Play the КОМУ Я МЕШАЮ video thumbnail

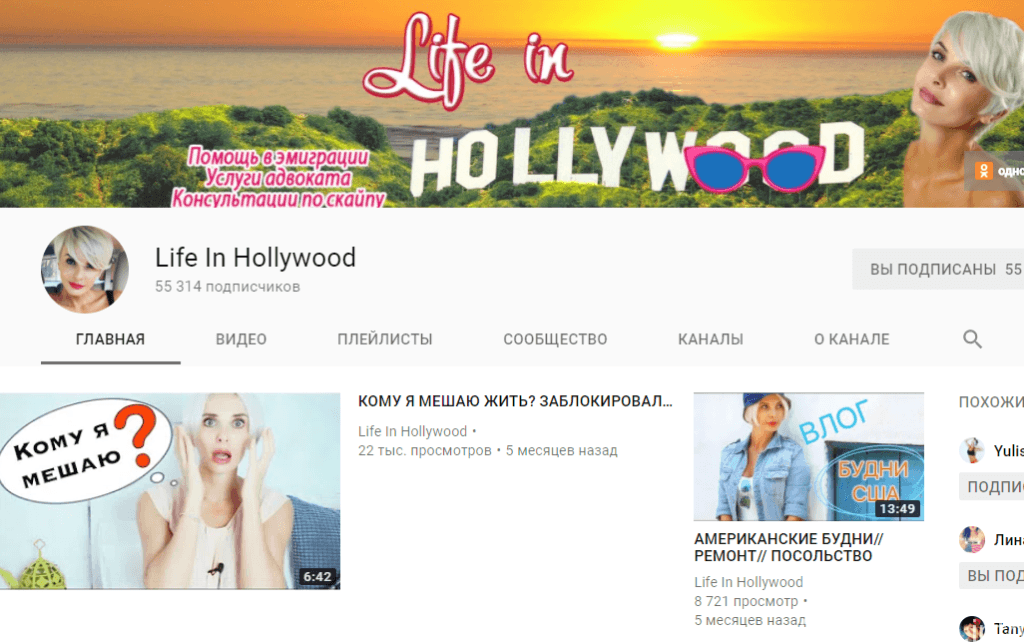click(x=170, y=490)
